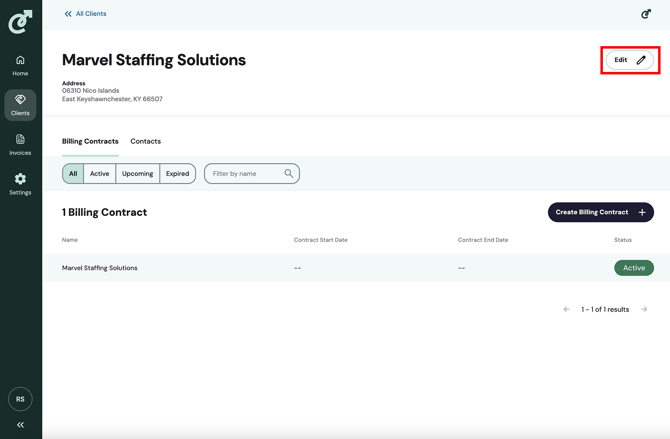Screen dimensions: 670x439
Task: Go back to All Clients
Action: point(85,14)
